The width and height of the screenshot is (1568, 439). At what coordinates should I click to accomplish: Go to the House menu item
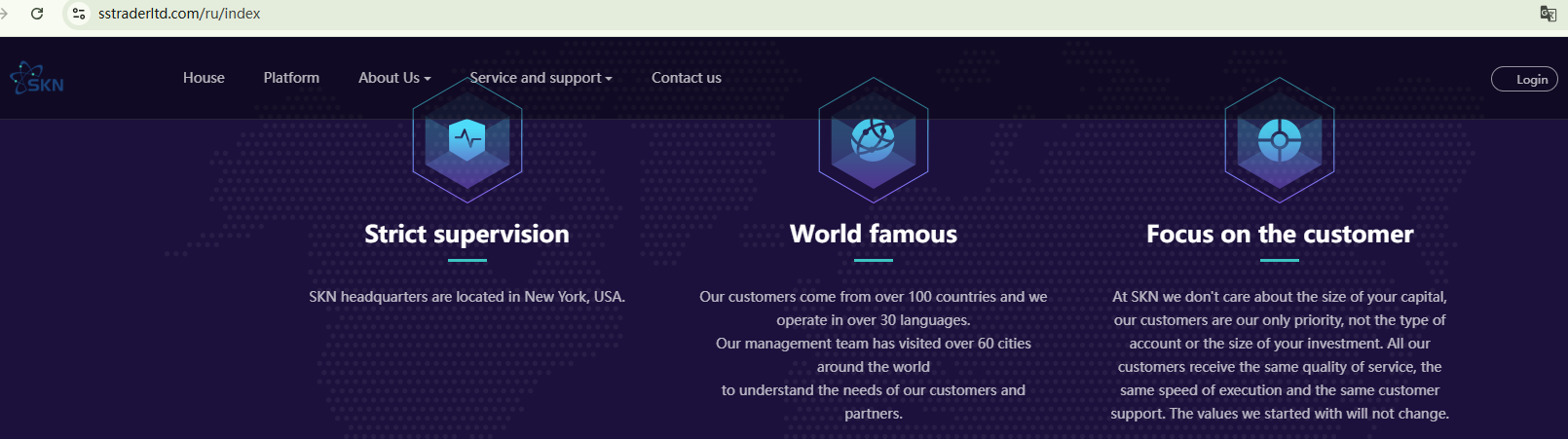[204, 78]
